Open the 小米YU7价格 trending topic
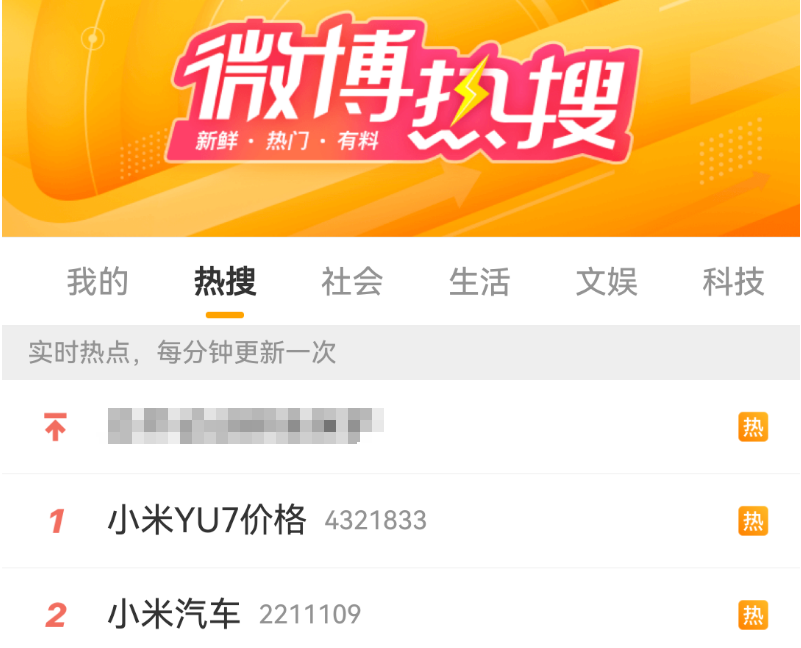The width and height of the screenshot is (801, 648). [x=207, y=520]
